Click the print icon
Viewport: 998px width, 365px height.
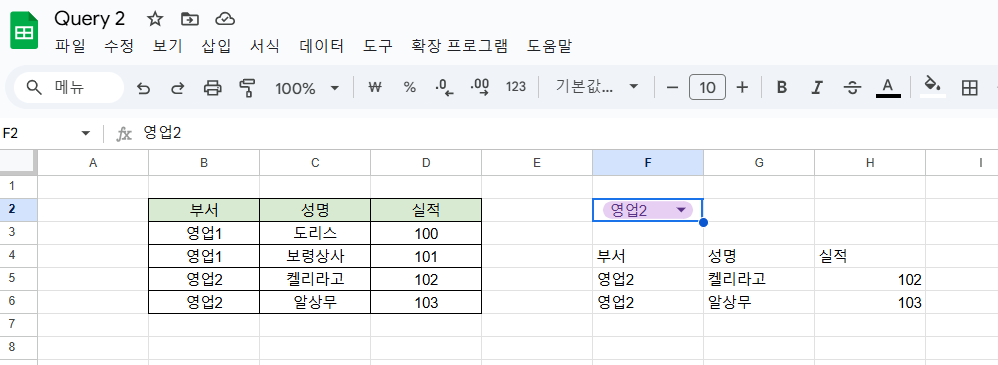click(212, 88)
